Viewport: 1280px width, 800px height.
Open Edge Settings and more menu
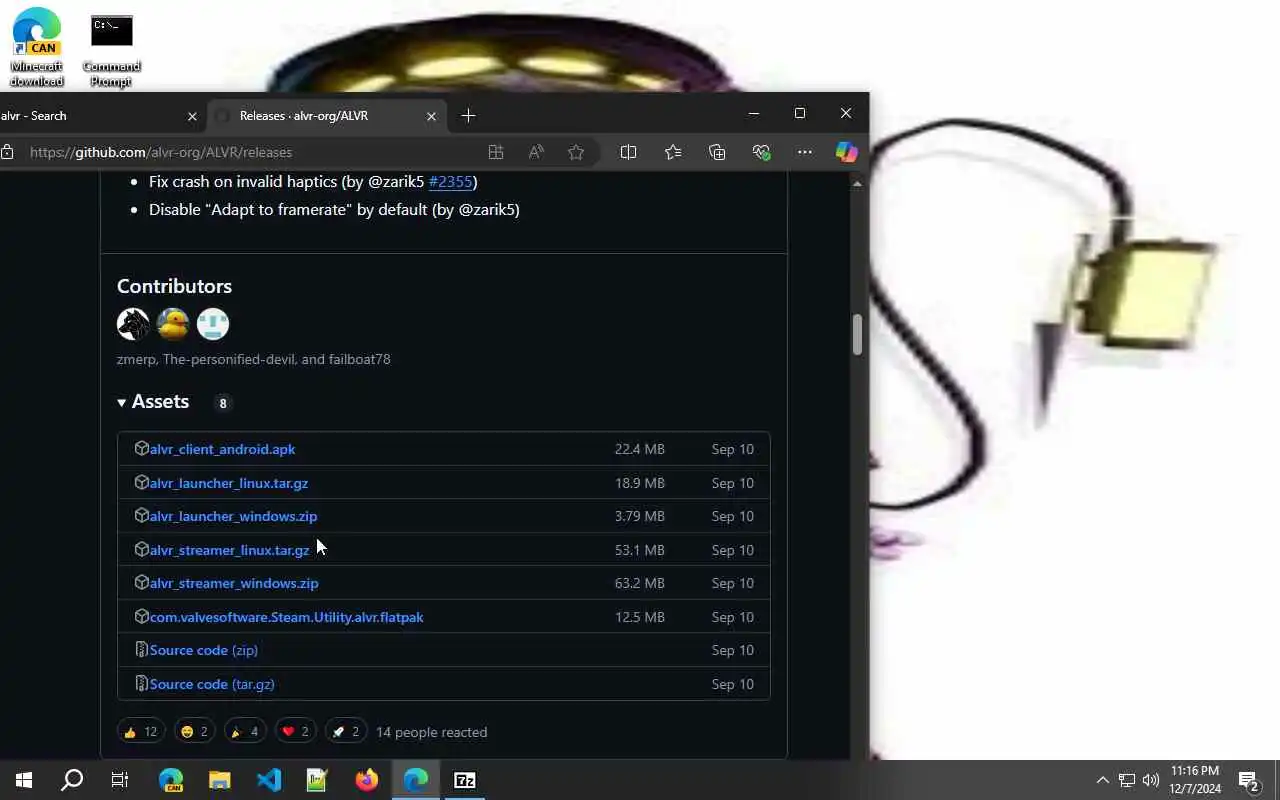pos(805,152)
